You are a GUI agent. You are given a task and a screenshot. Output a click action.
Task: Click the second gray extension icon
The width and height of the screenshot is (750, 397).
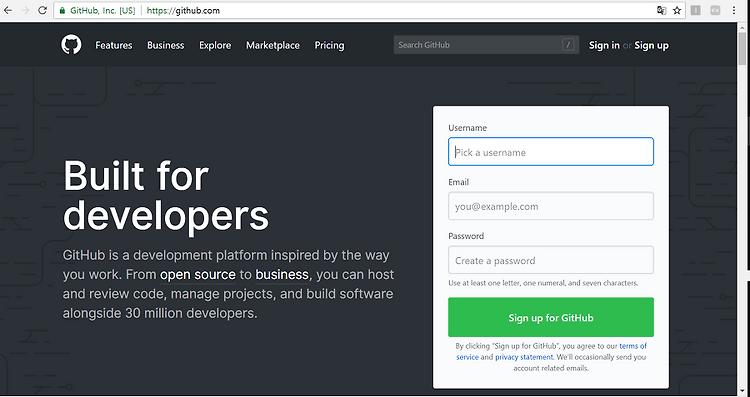715,10
